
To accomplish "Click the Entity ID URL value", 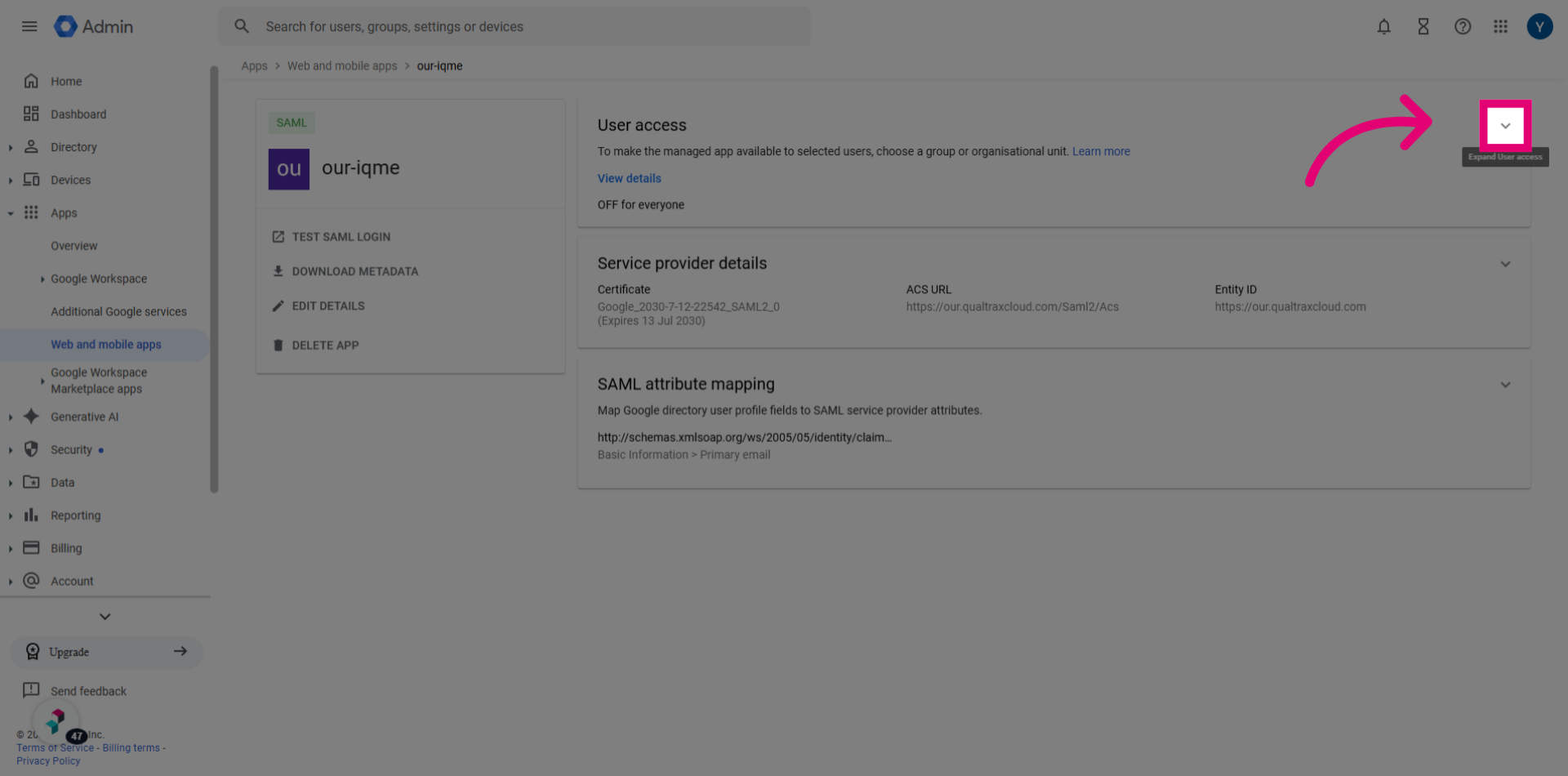I will [x=1290, y=307].
